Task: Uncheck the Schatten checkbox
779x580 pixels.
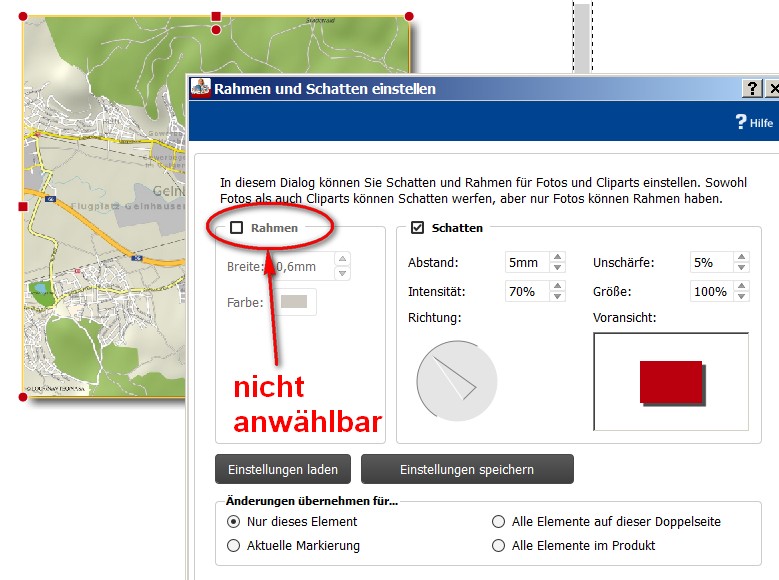Action: [417, 228]
